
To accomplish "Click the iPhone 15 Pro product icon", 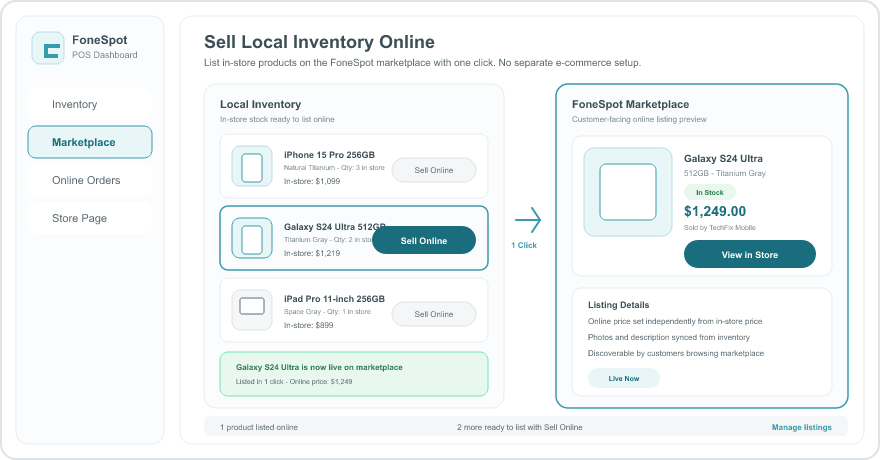I will pyautogui.click(x=252, y=167).
